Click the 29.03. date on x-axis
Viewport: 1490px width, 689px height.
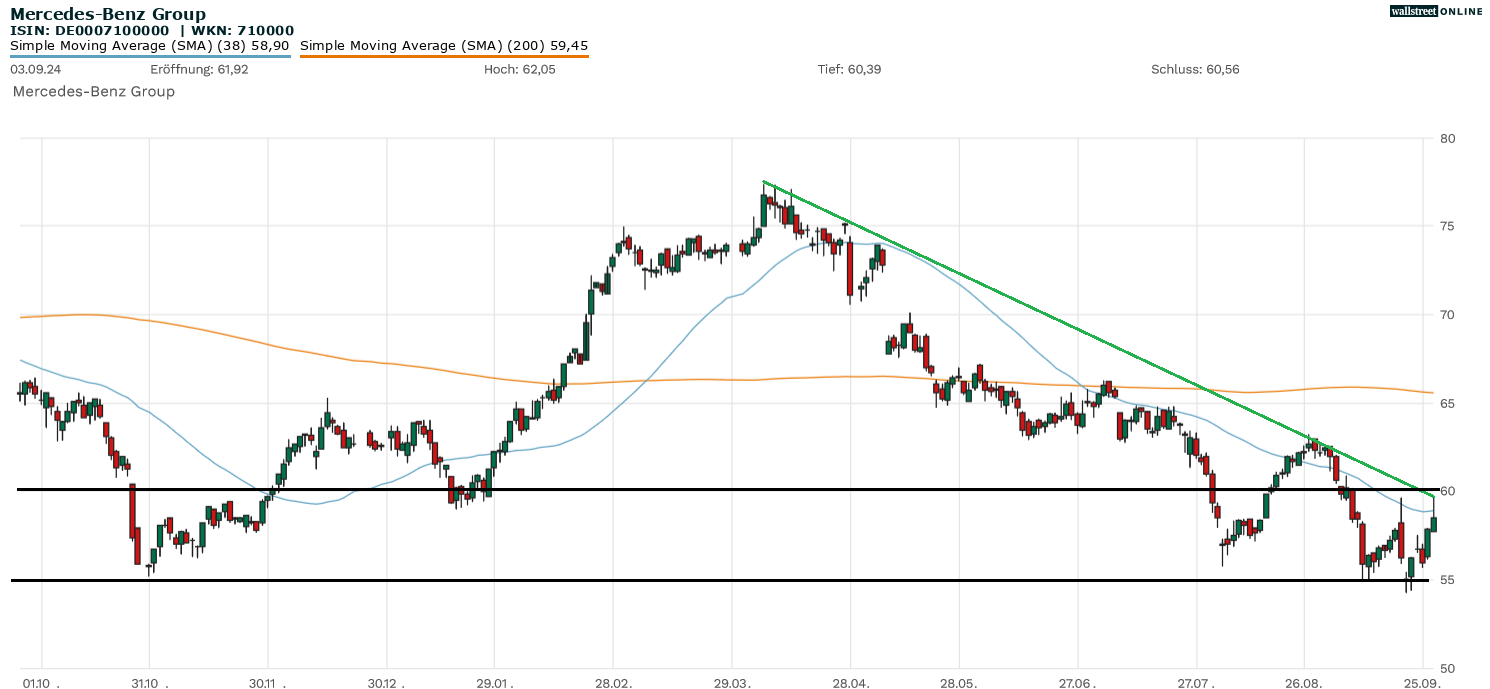[731, 681]
